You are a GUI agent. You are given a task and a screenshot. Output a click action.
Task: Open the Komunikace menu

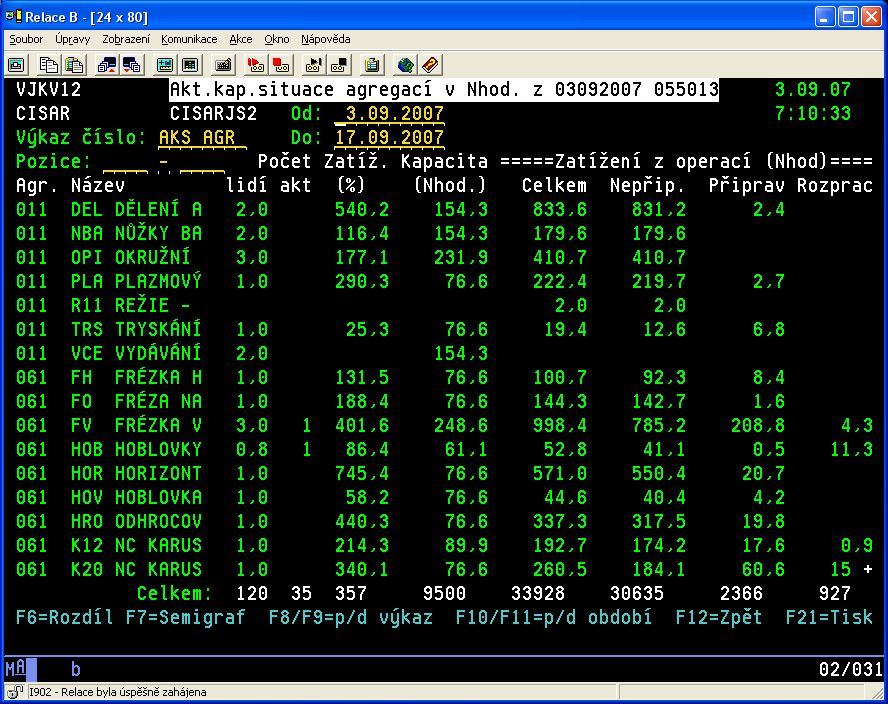pos(189,39)
